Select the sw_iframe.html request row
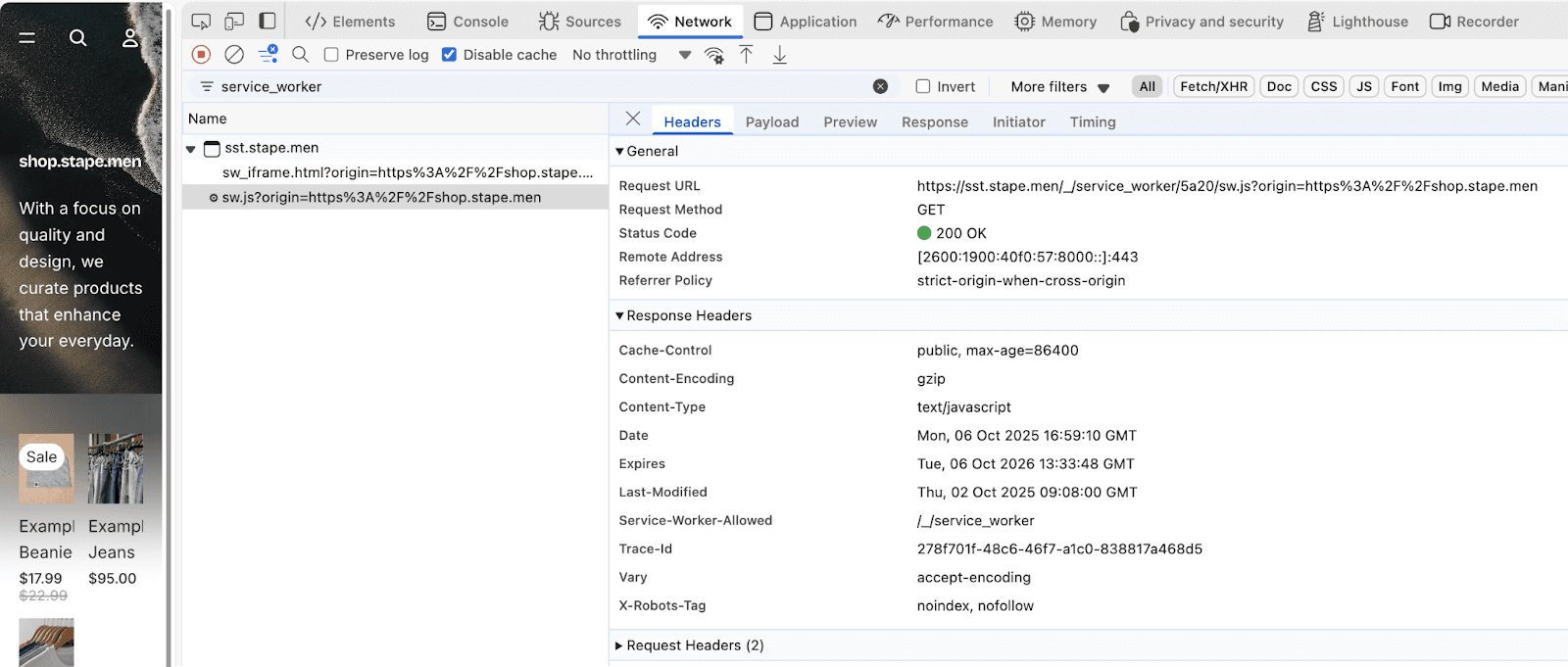The height and width of the screenshot is (667, 1568). pos(407,172)
